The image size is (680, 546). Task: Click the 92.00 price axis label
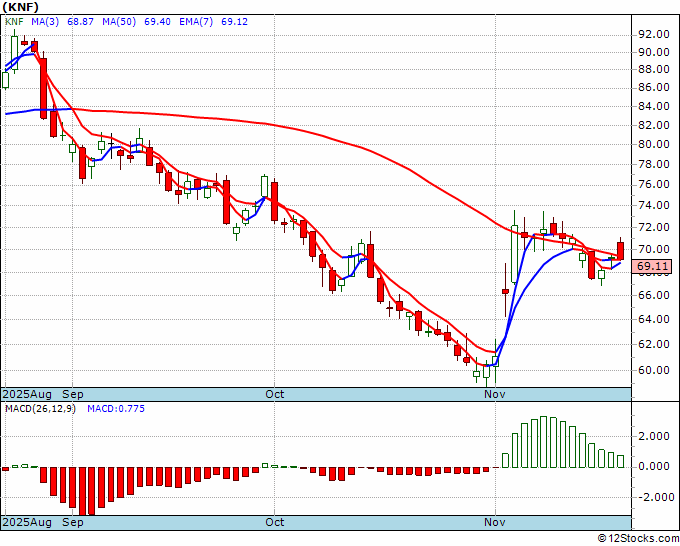click(654, 34)
